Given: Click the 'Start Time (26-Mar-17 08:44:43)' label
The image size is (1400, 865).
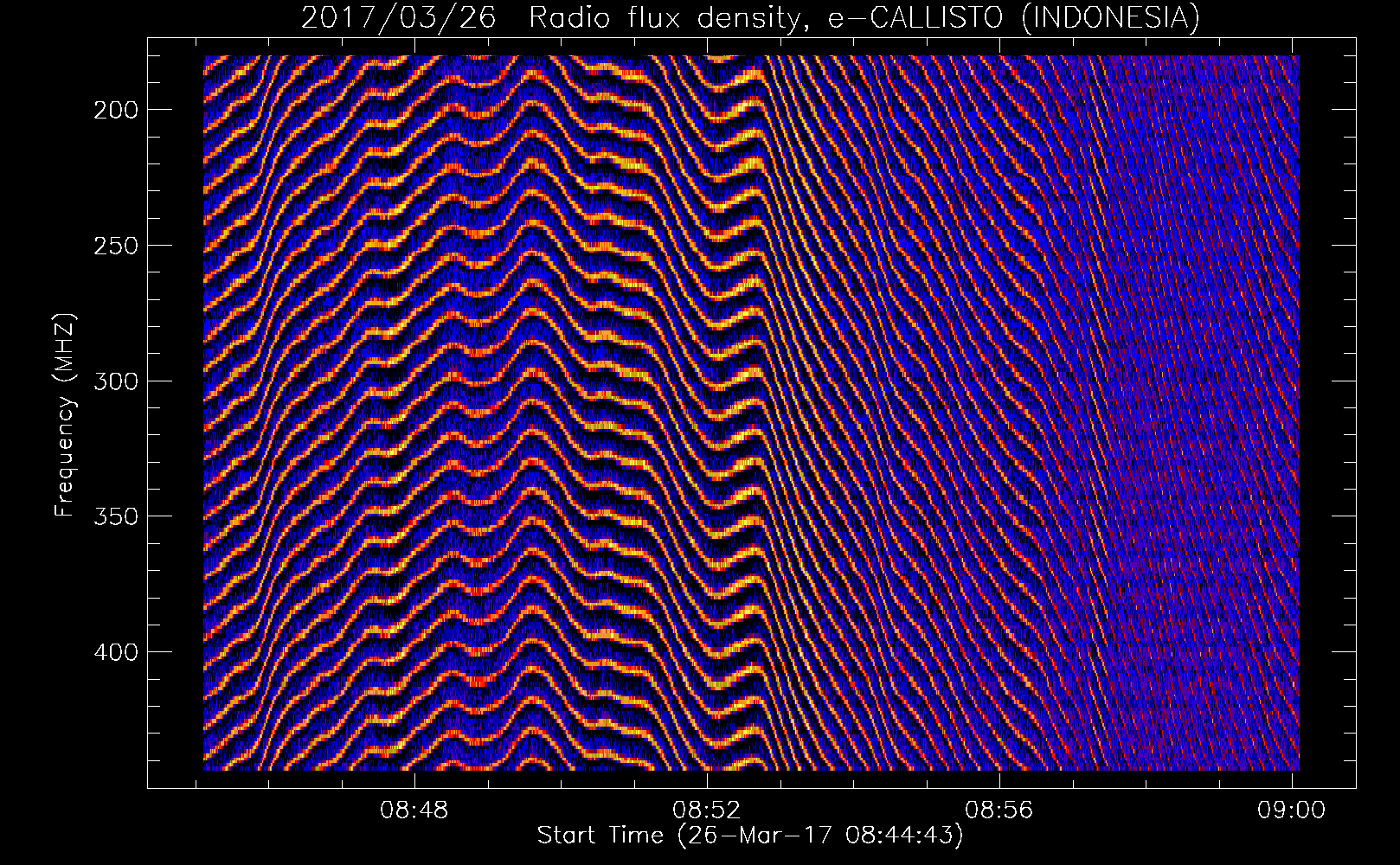Looking at the screenshot, I should pos(750,836).
